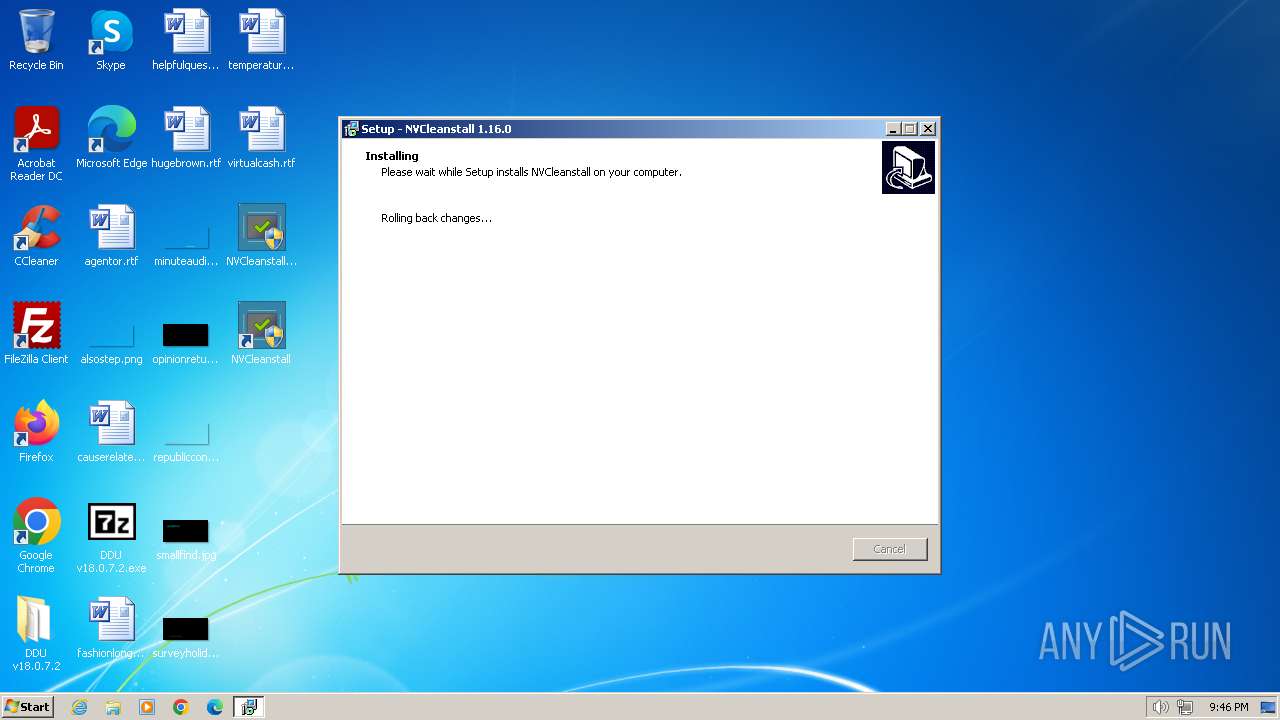This screenshot has width=1280, height=720.
Task: Select the CCleaner desktop shortcut
Action: point(36,236)
